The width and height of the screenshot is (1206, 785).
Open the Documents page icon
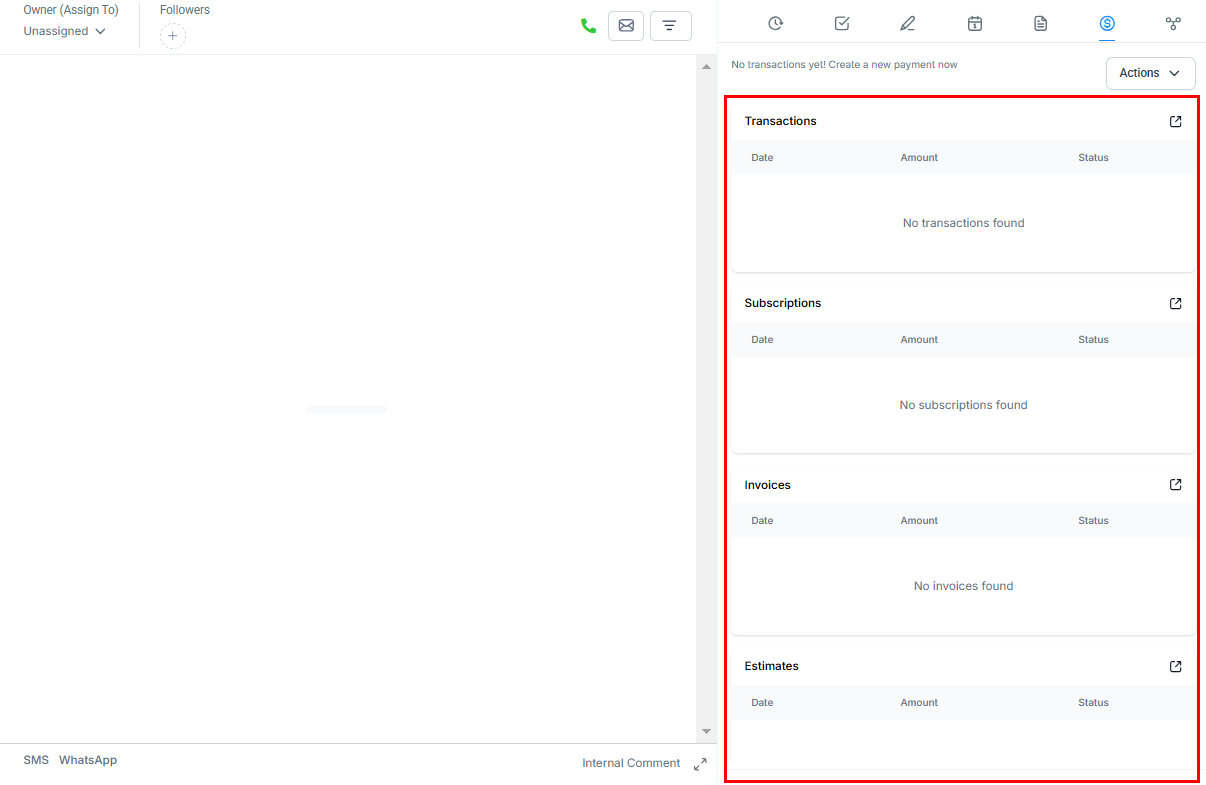coord(1041,24)
